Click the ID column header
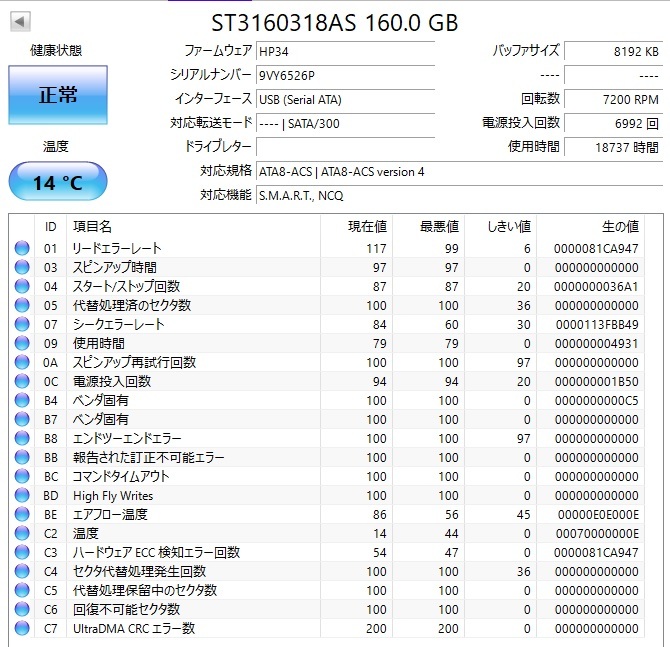 50,226
